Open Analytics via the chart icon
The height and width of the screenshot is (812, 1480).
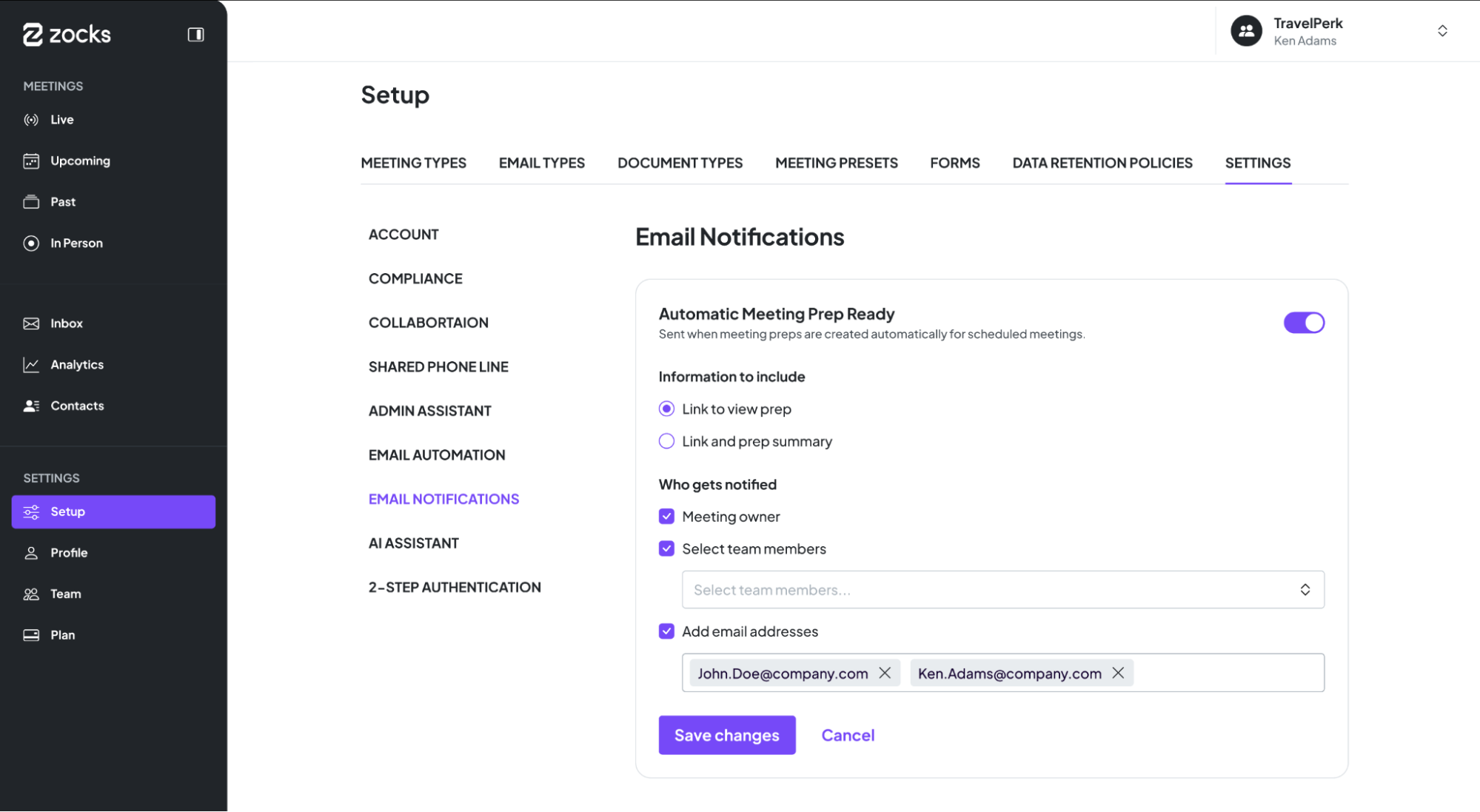(x=31, y=365)
